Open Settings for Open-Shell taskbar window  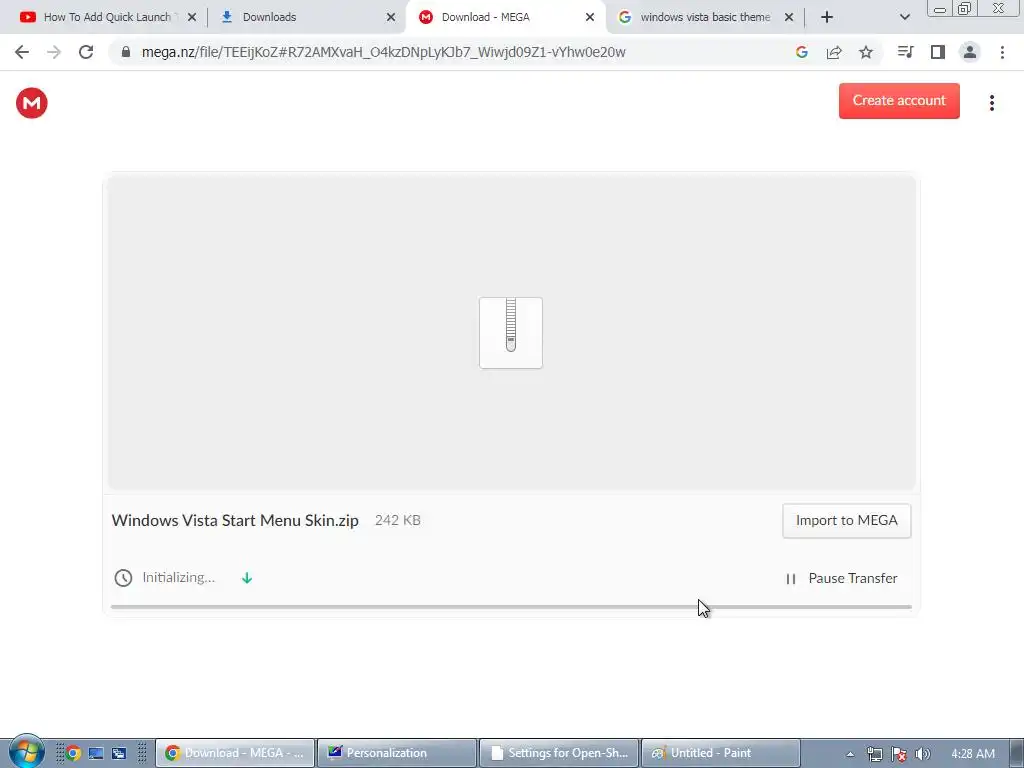coord(559,753)
